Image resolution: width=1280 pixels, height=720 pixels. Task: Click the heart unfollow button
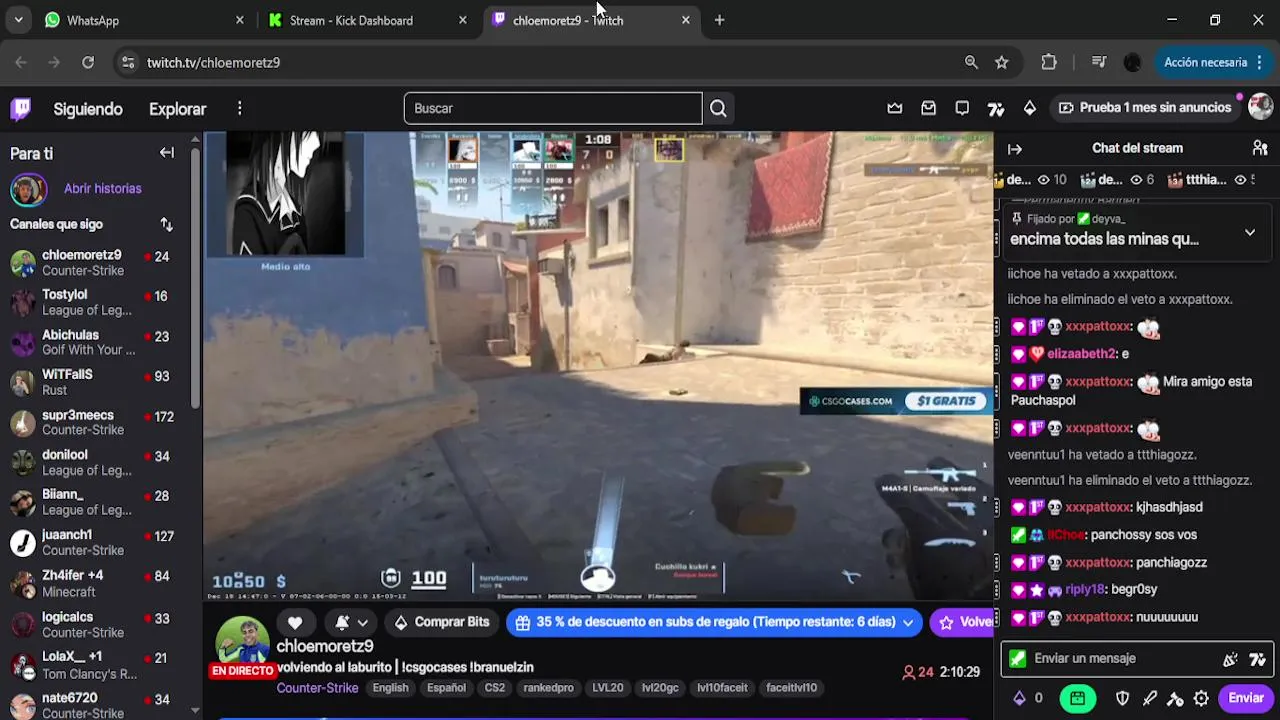(x=295, y=622)
